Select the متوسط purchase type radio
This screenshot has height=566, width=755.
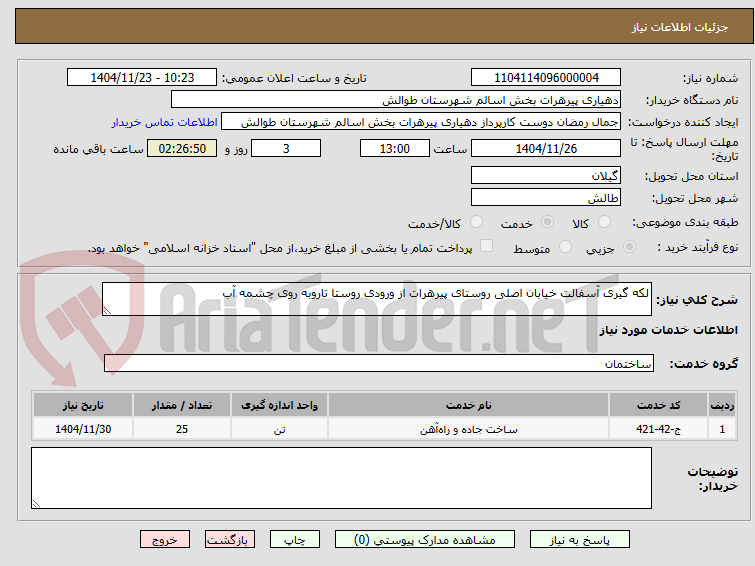pyautogui.click(x=565, y=247)
